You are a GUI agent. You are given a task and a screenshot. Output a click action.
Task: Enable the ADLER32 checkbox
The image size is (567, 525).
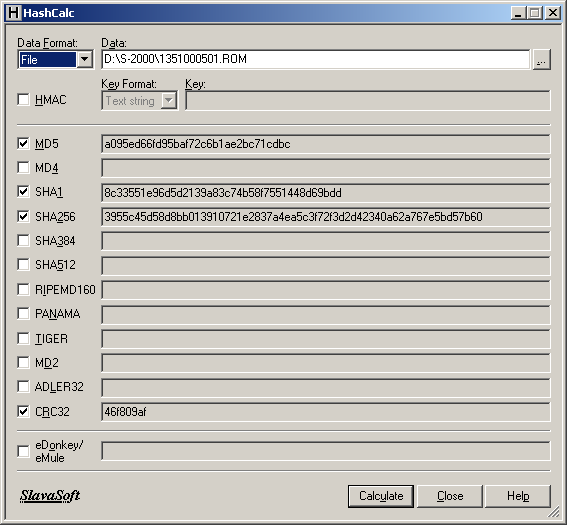pyautogui.click(x=24, y=387)
